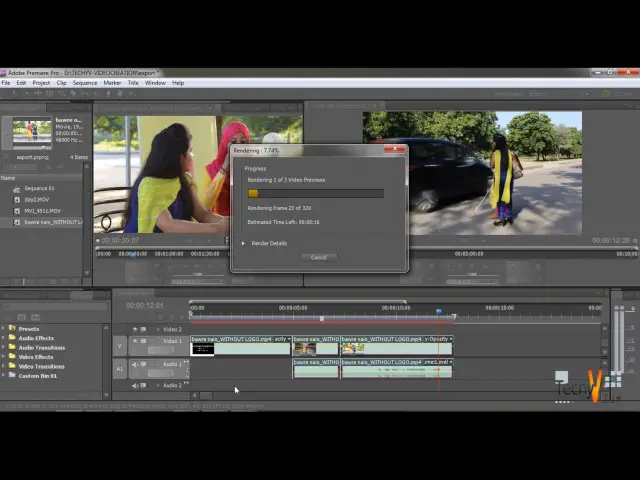The height and width of the screenshot is (480, 640).
Task: Open the Help menu
Action: pos(178,83)
